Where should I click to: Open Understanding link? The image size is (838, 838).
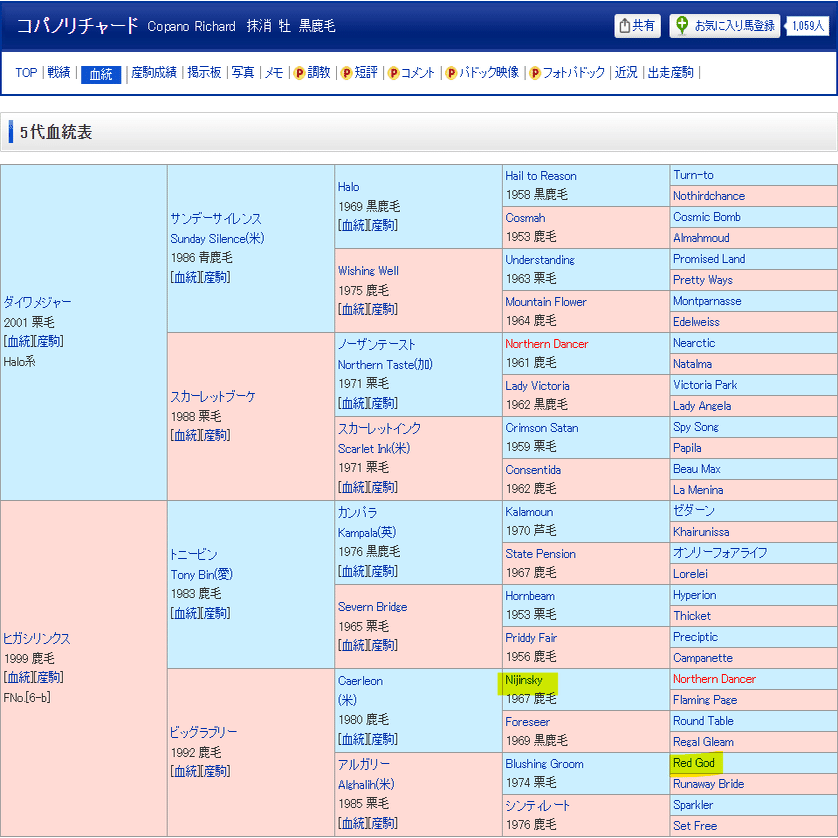pyautogui.click(x=540, y=260)
